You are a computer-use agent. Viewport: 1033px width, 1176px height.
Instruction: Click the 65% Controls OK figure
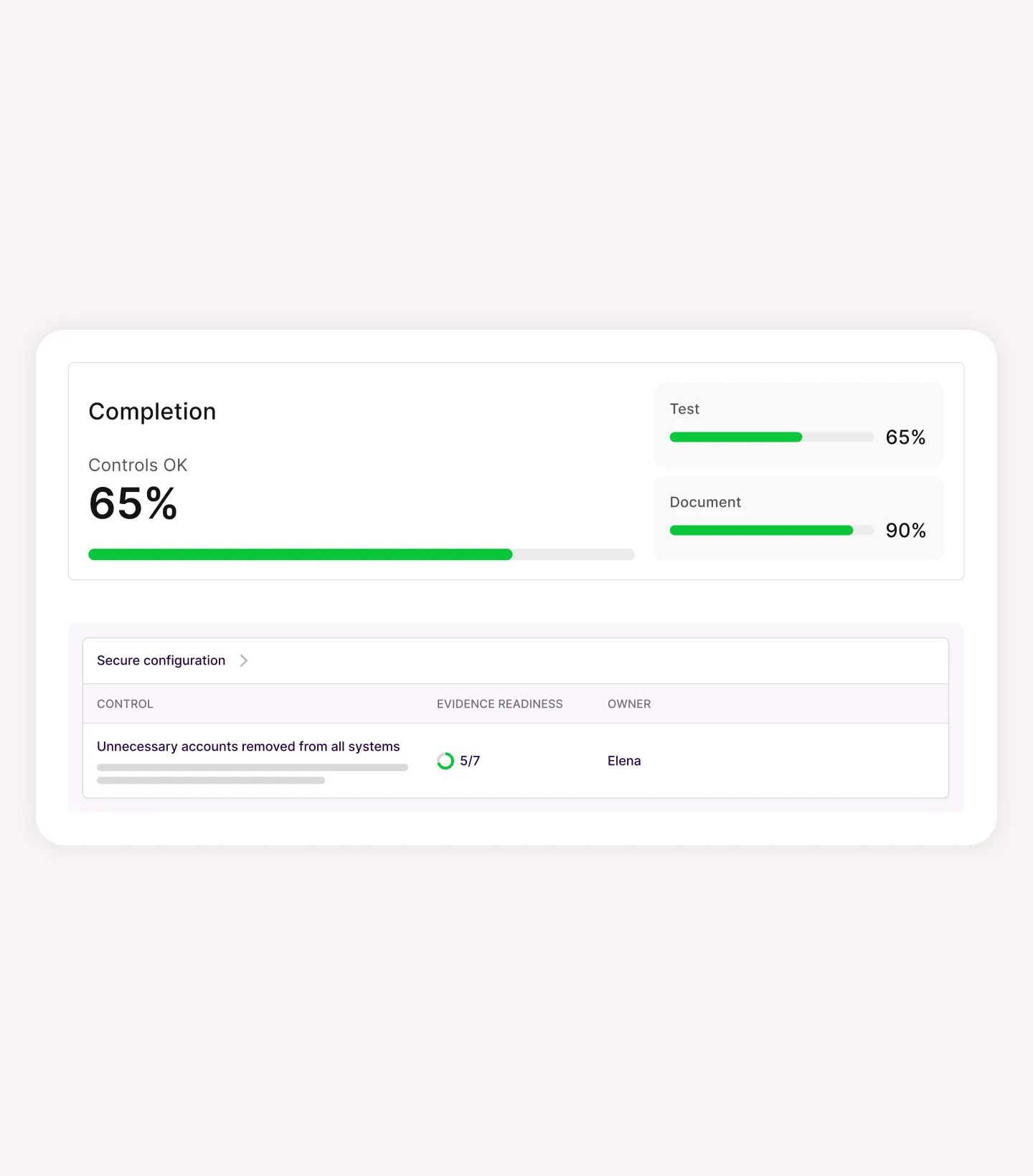(133, 504)
